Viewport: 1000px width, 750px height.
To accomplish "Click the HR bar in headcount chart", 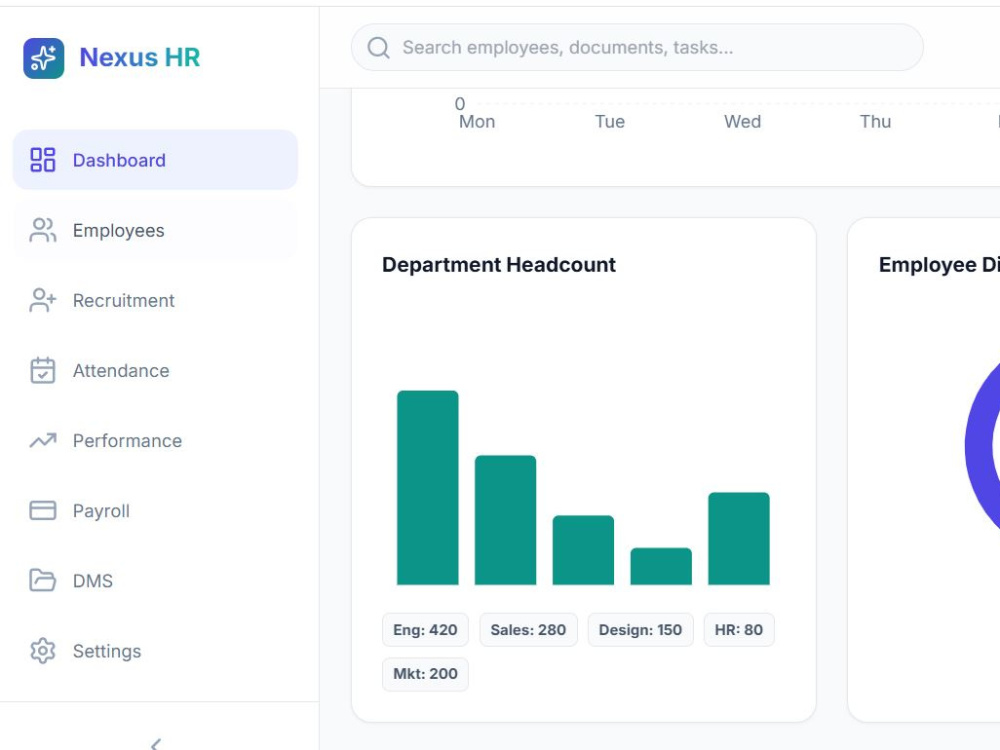I will (x=661, y=566).
